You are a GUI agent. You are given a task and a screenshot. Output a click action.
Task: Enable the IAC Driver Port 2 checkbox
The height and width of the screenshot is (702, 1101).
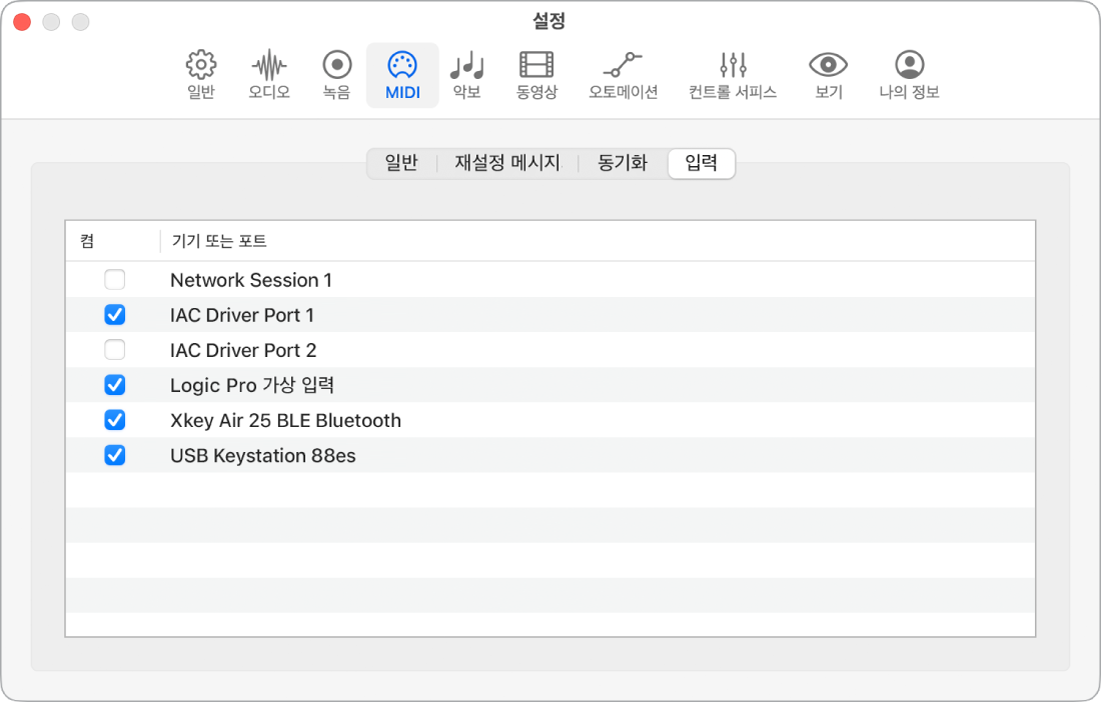point(115,350)
